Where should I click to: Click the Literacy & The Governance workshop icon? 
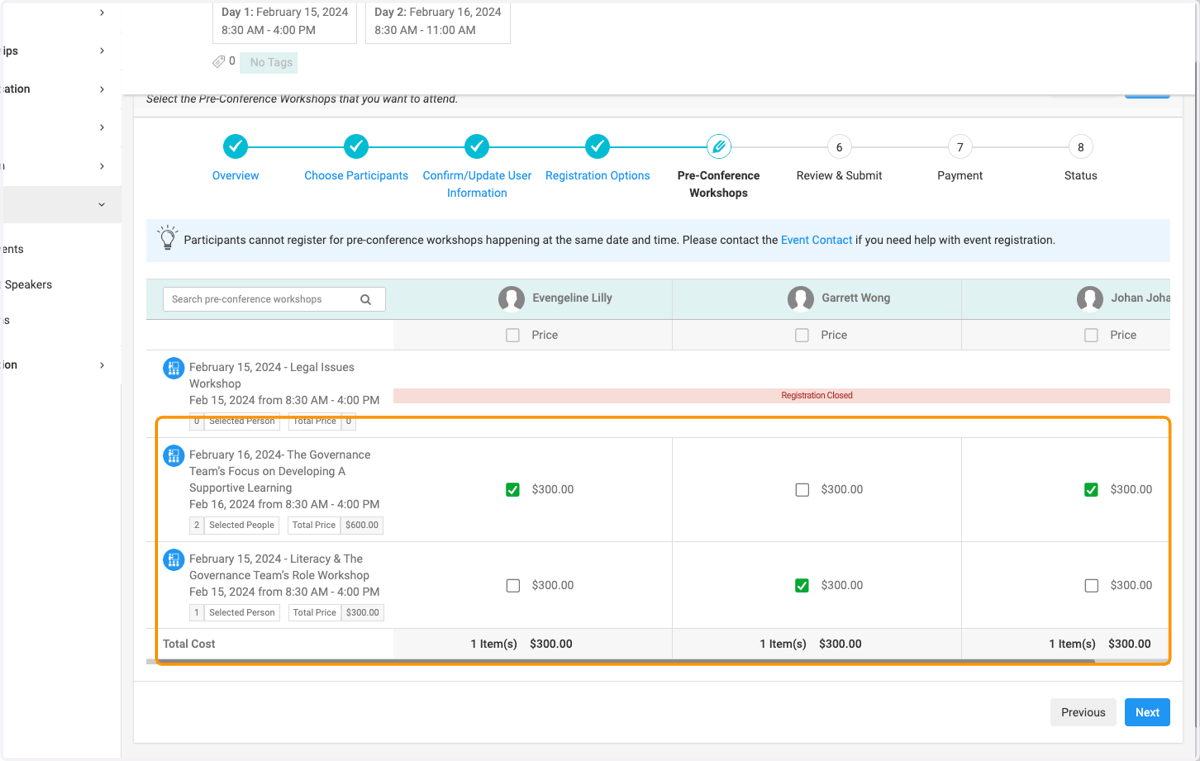174,560
